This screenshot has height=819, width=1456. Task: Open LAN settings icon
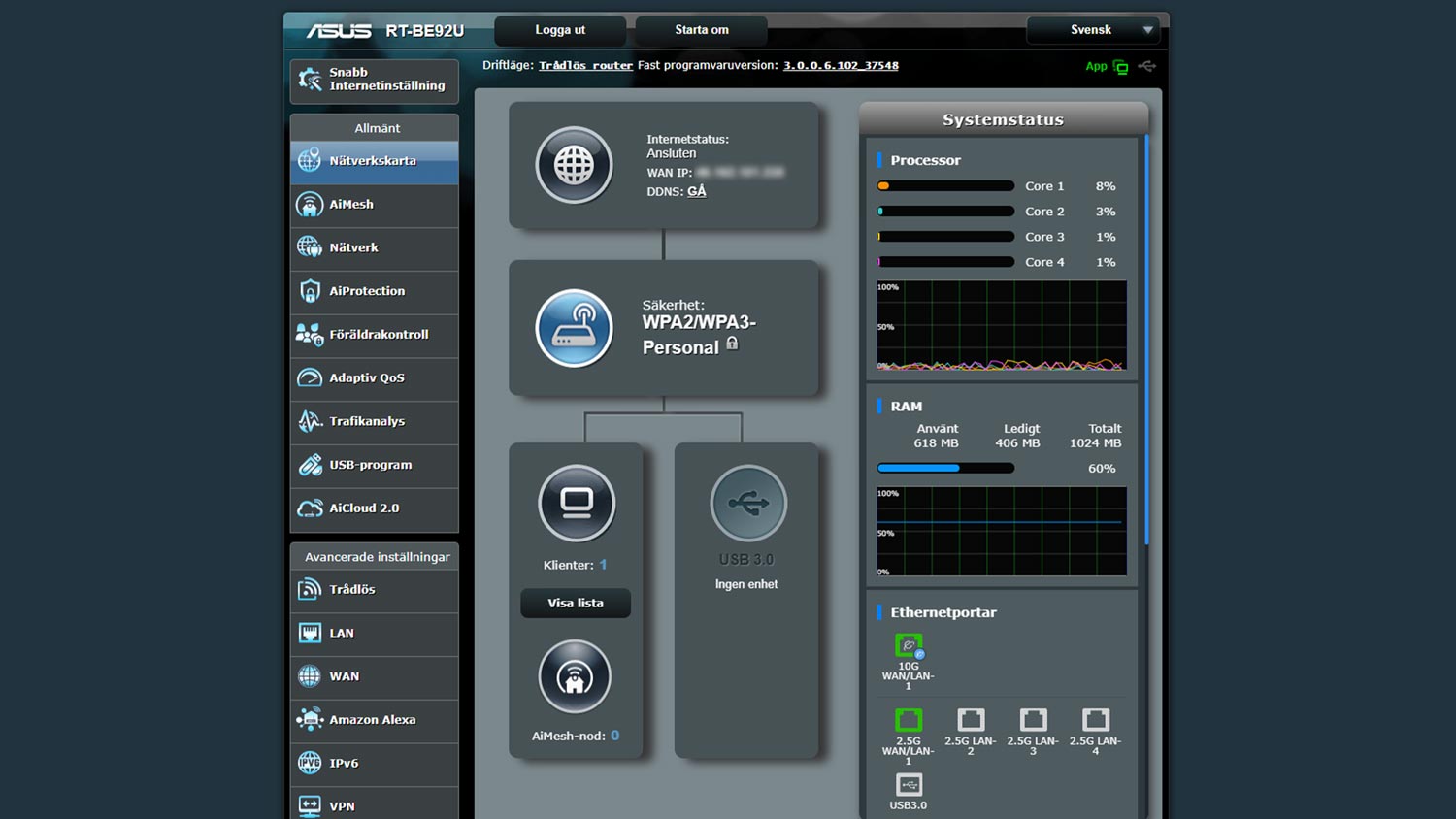tap(310, 633)
